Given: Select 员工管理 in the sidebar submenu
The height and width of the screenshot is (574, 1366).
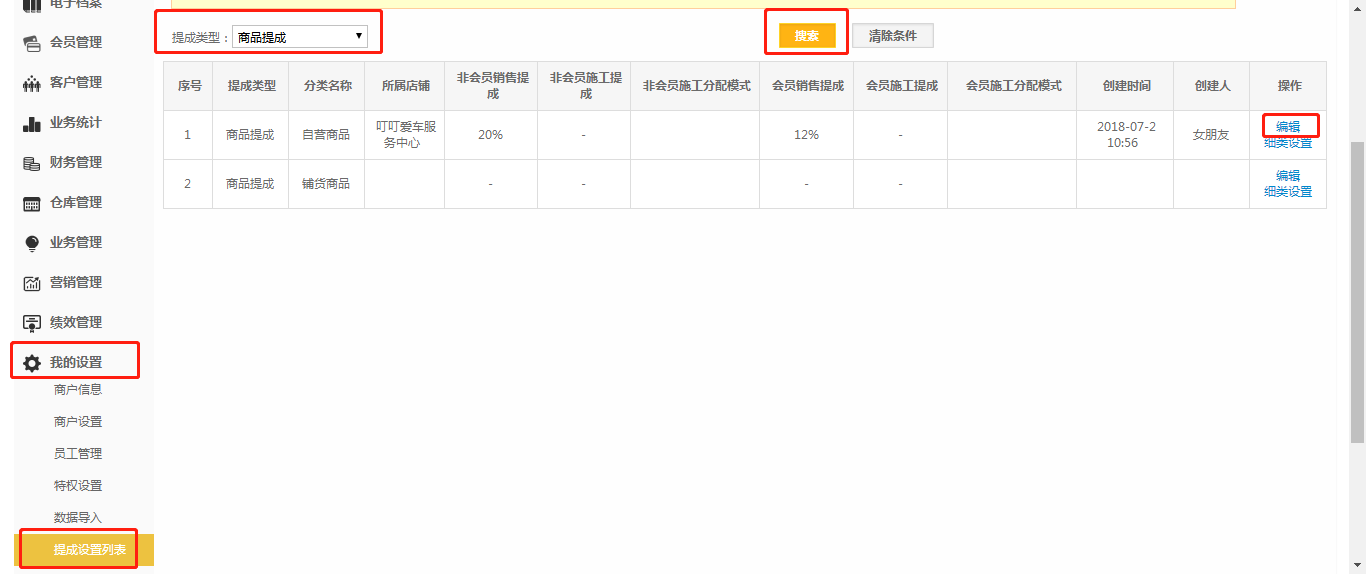Looking at the screenshot, I should point(78,454).
